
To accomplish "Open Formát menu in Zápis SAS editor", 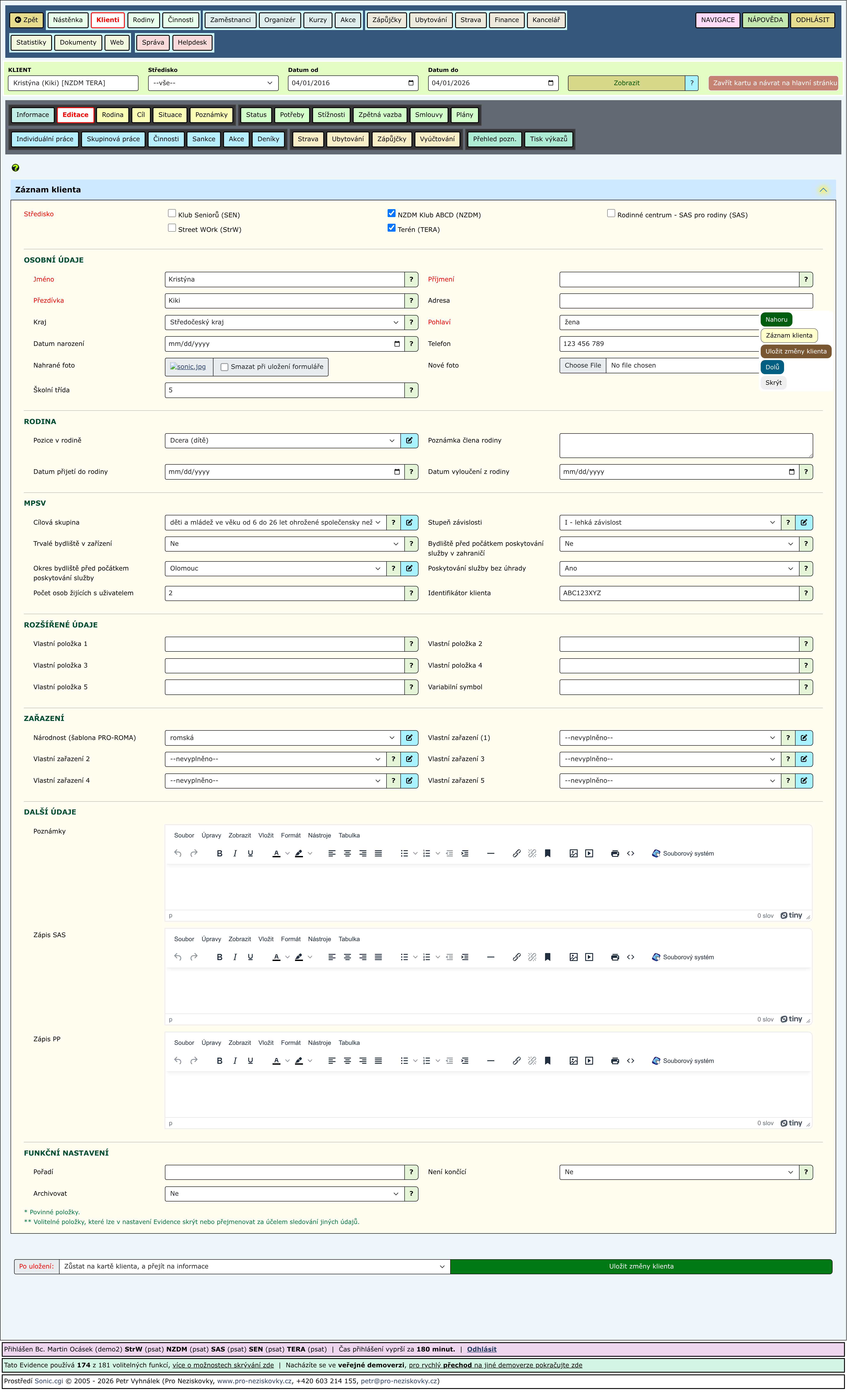I will [x=291, y=939].
